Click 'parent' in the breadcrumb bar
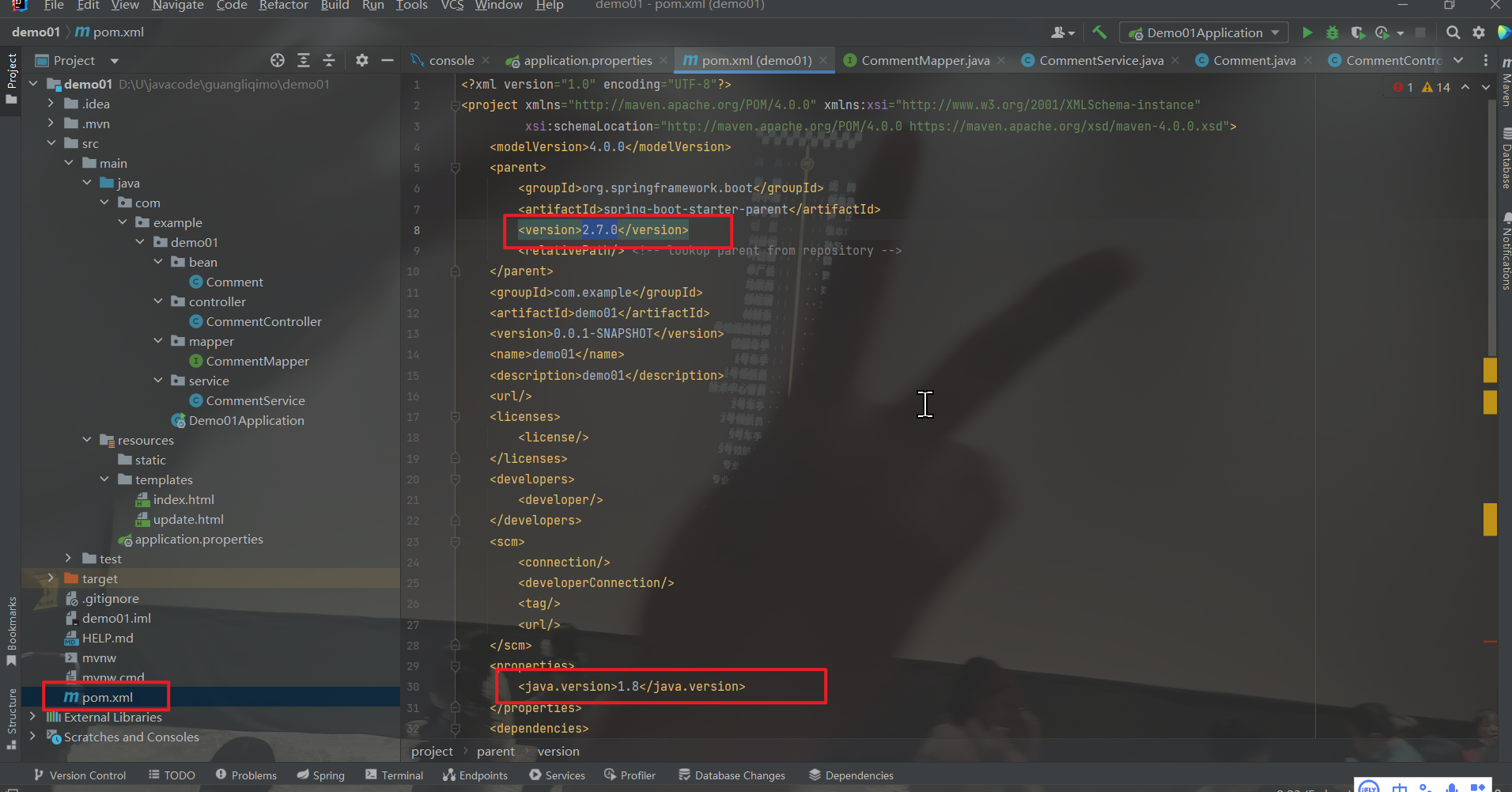Screen dimensions: 1512x792 pos(496,751)
